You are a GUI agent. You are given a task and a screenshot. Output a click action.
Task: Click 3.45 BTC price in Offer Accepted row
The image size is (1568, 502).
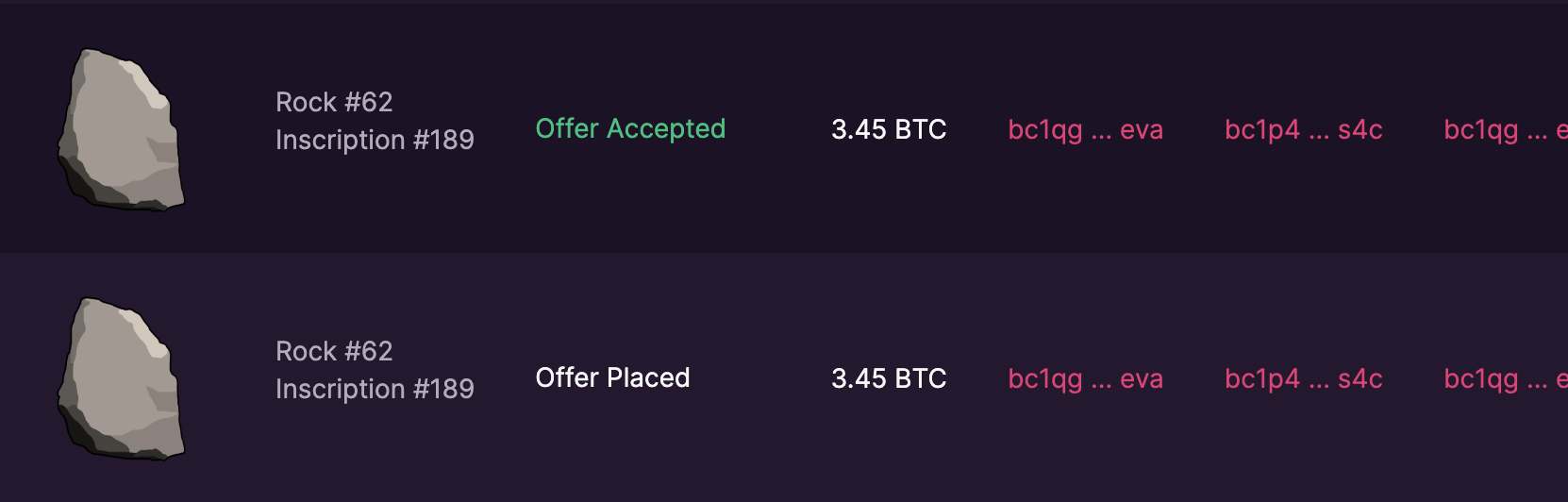[889, 129]
